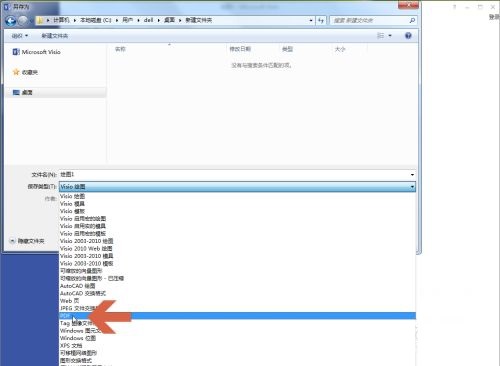The height and width of the screenshot is (366, 500).
Task: Click the search magnifier icon
Action: coord(412,20)
